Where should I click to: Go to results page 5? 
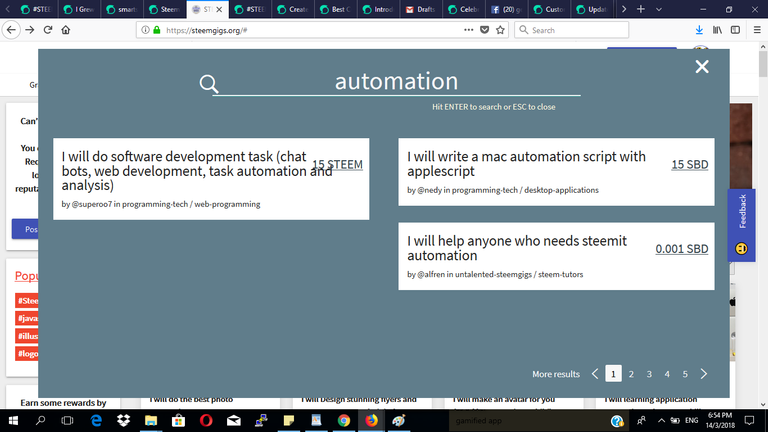(x=685, y=374)
